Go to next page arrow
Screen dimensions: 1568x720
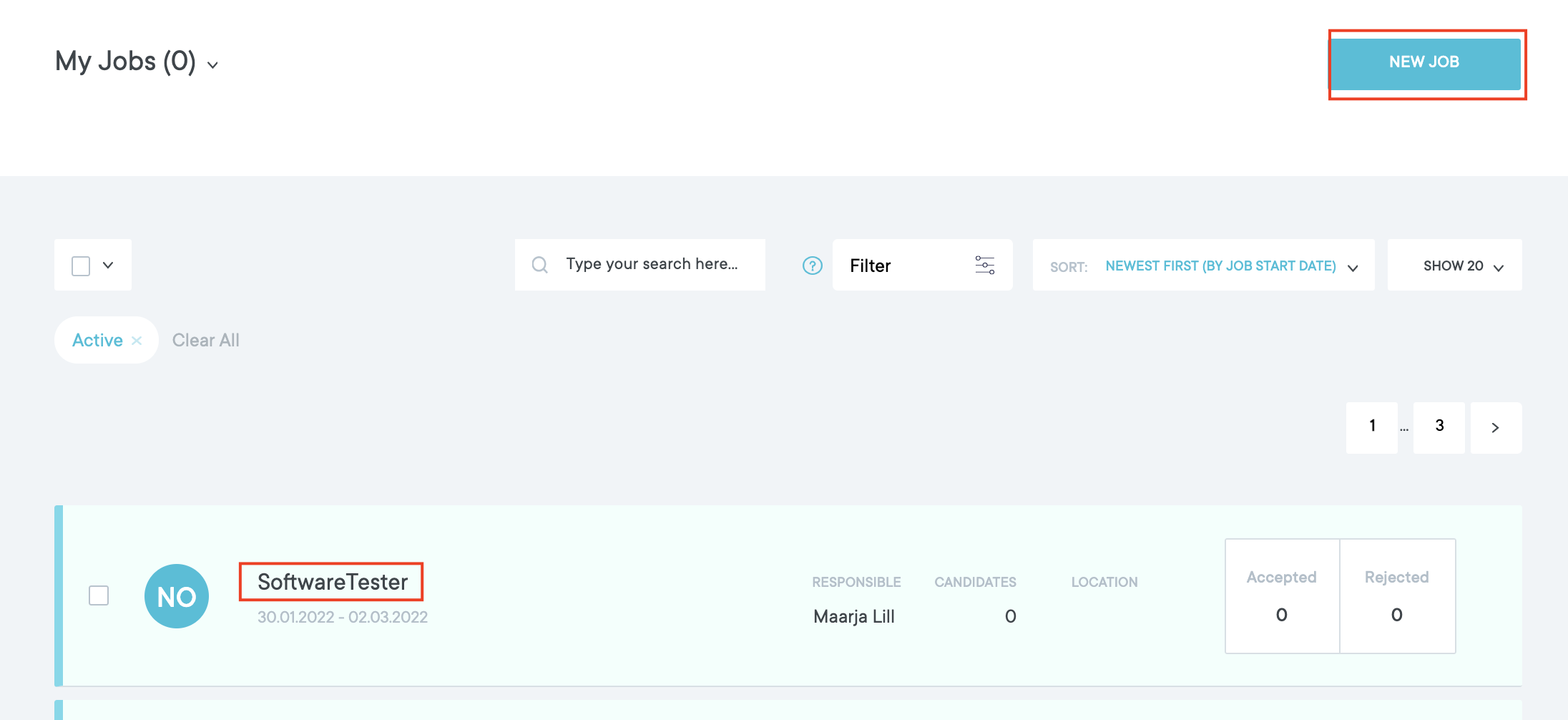1495,427
